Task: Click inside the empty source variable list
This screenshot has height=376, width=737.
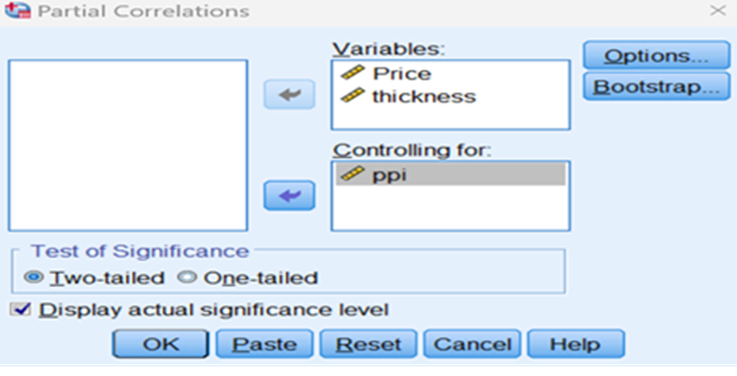Action: click(x=128, y=145)
